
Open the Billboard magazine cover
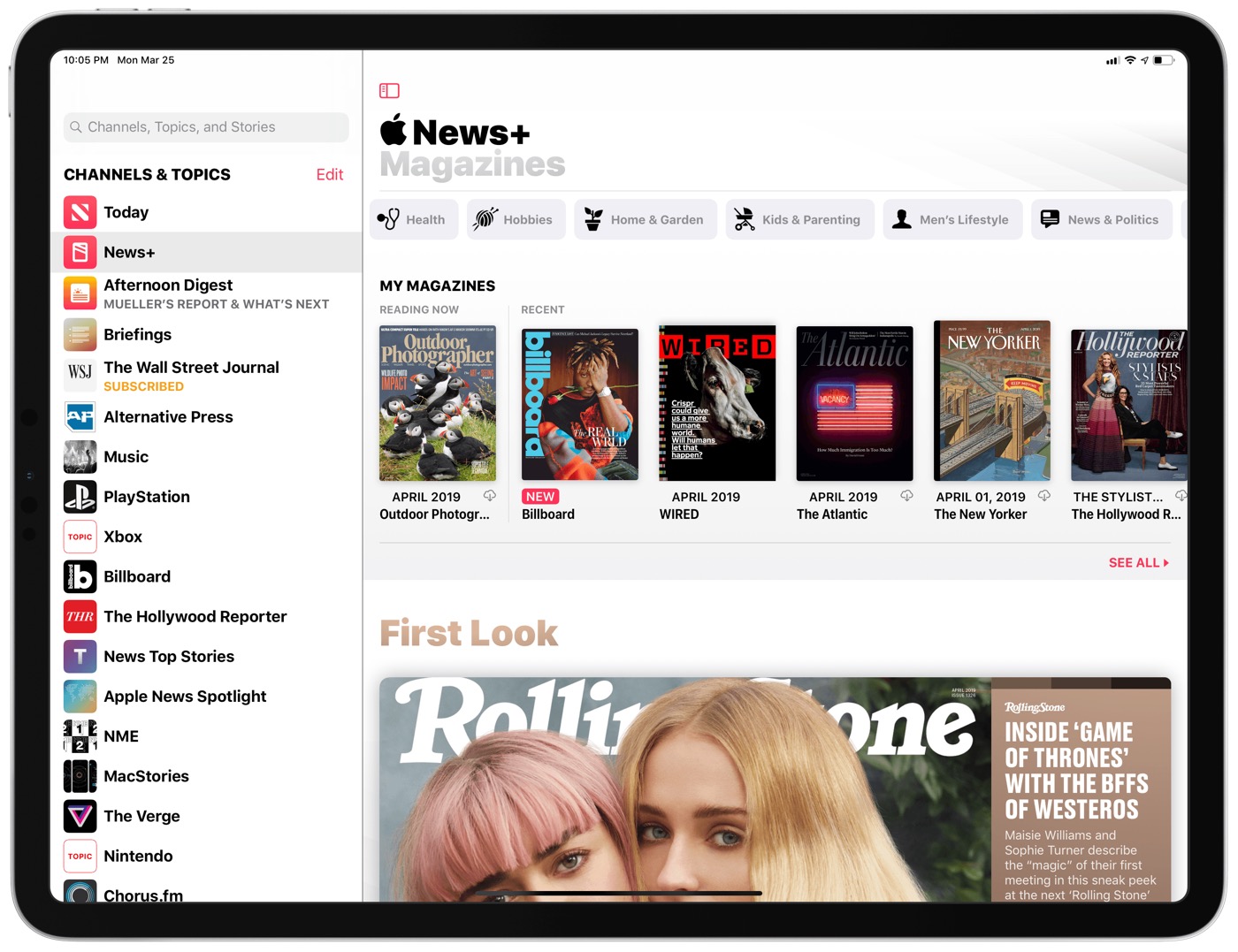[580, 403]
